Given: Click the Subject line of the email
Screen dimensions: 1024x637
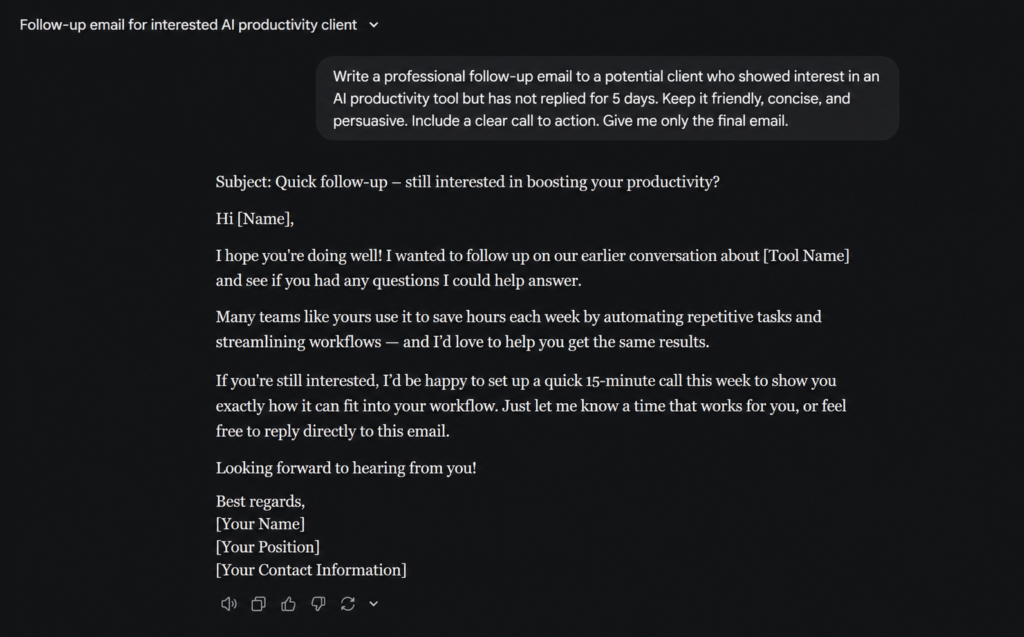Looking at the screenshot, I should coord(468,182).
